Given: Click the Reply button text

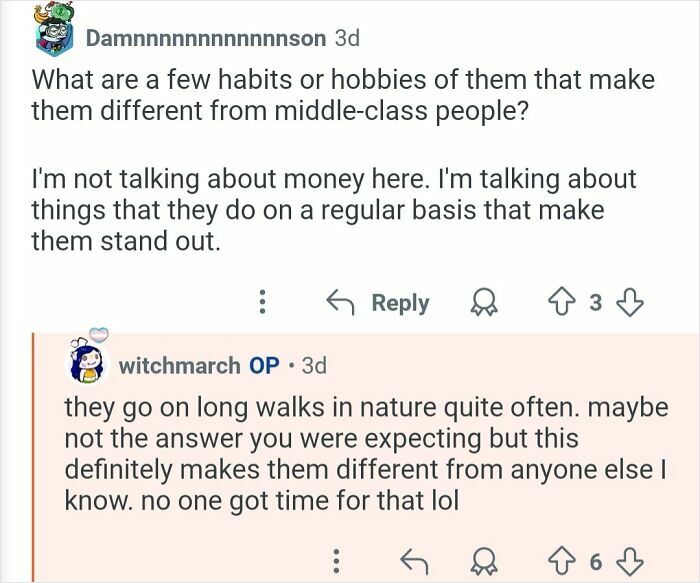Looking at the screenshot, I should point(400,303).
